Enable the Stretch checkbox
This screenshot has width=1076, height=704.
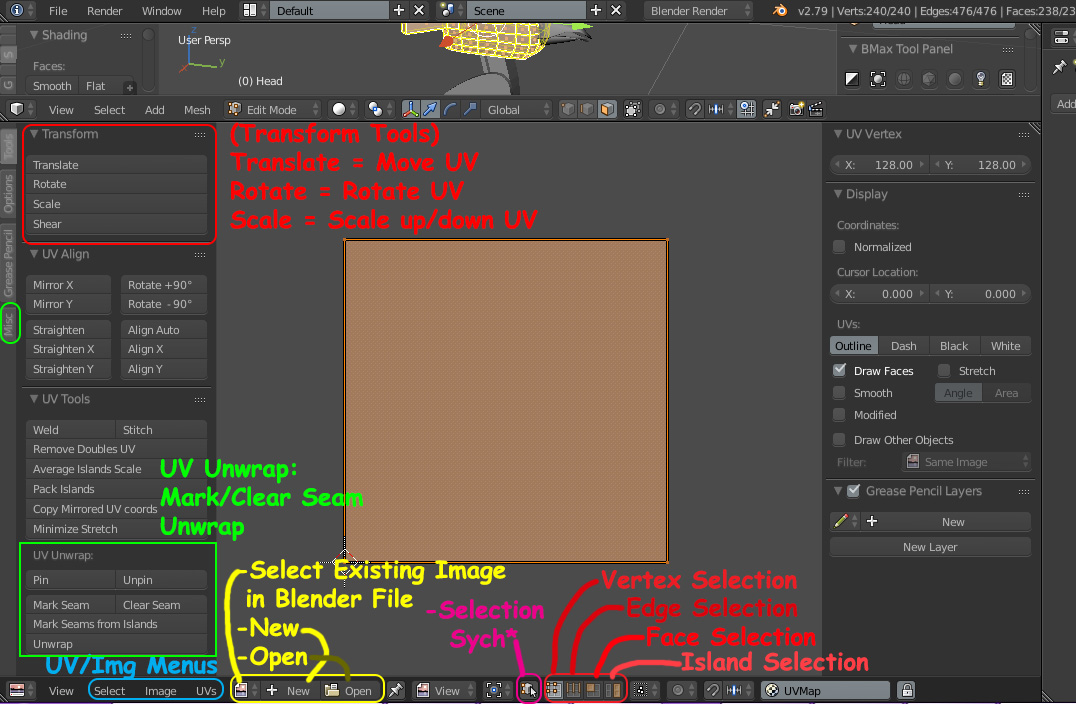coord(944,371)
